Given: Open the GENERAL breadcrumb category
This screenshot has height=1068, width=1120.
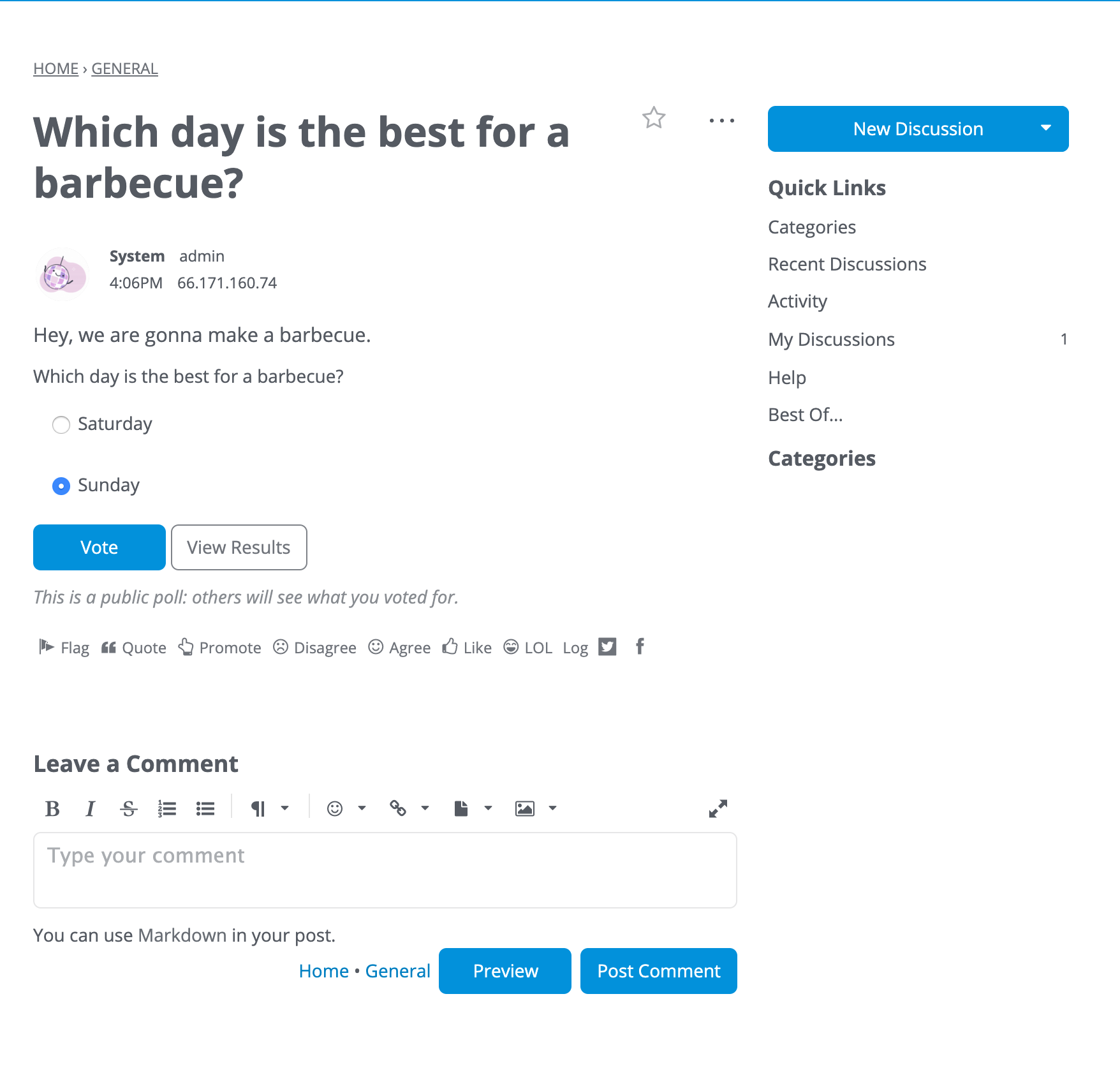Looking at the screenshot, I should [x=124, y=68].
